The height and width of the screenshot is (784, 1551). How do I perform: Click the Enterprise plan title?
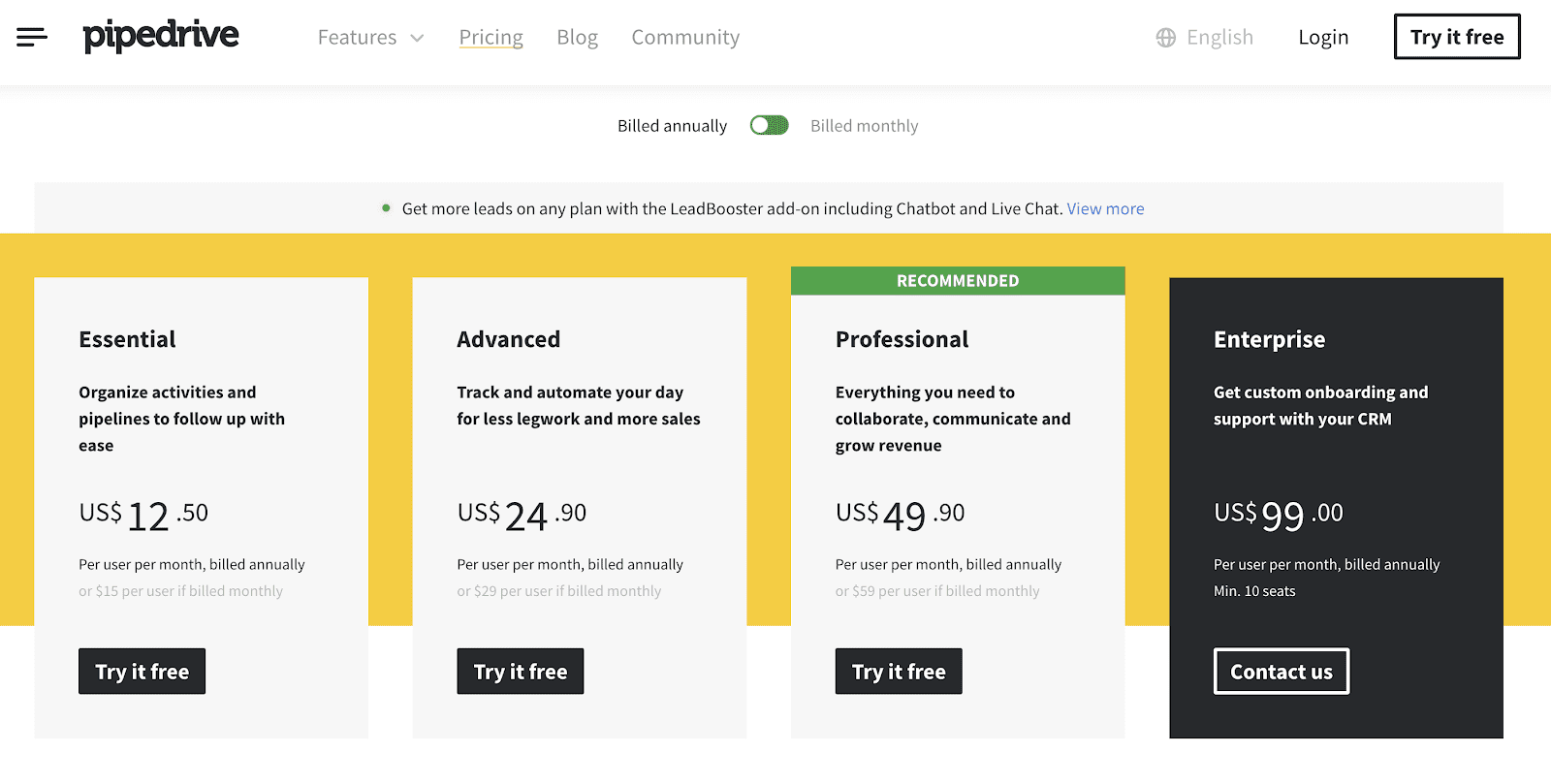[x=1269, y=339]
